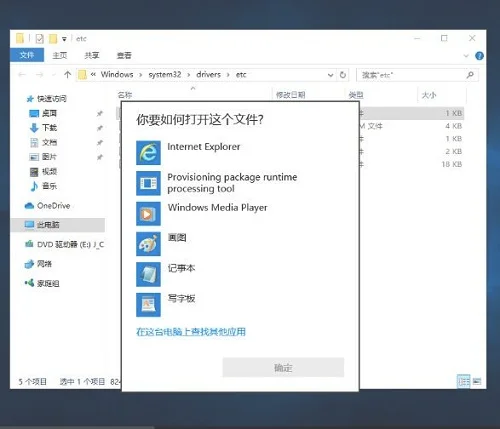Toggle the details view layout button

point(463,381)
